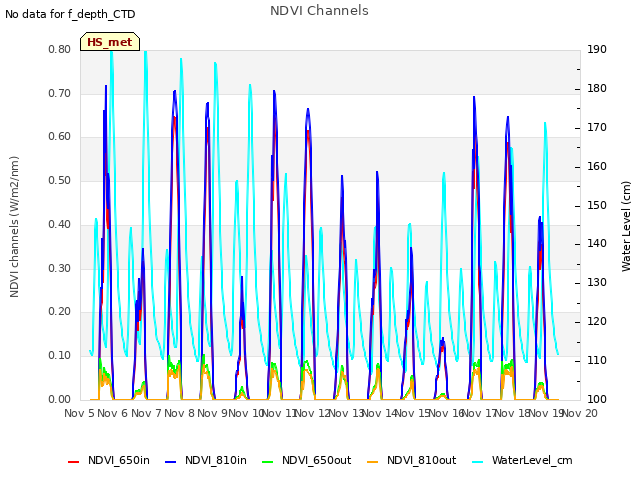Click the red NDVI_650in legend swatch
This screenshot has width=640, height=480.
pyautogui.click(x=73, y=462)
